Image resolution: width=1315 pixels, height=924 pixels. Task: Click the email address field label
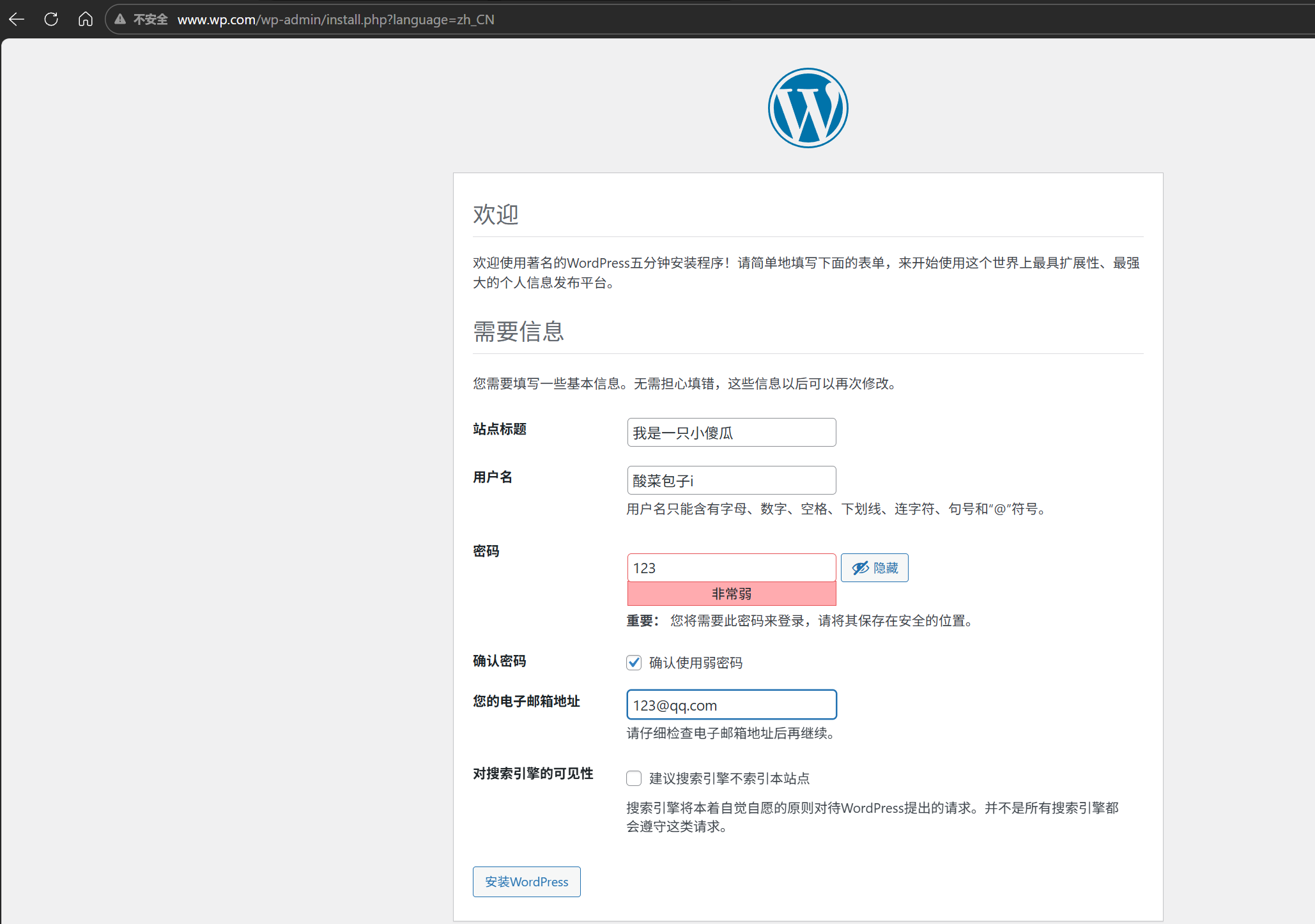(x=526, y=701)
